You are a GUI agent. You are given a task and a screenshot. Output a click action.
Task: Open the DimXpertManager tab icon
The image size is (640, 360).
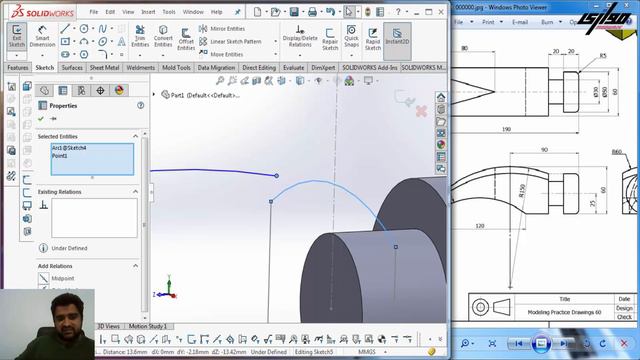coord(100,91)
